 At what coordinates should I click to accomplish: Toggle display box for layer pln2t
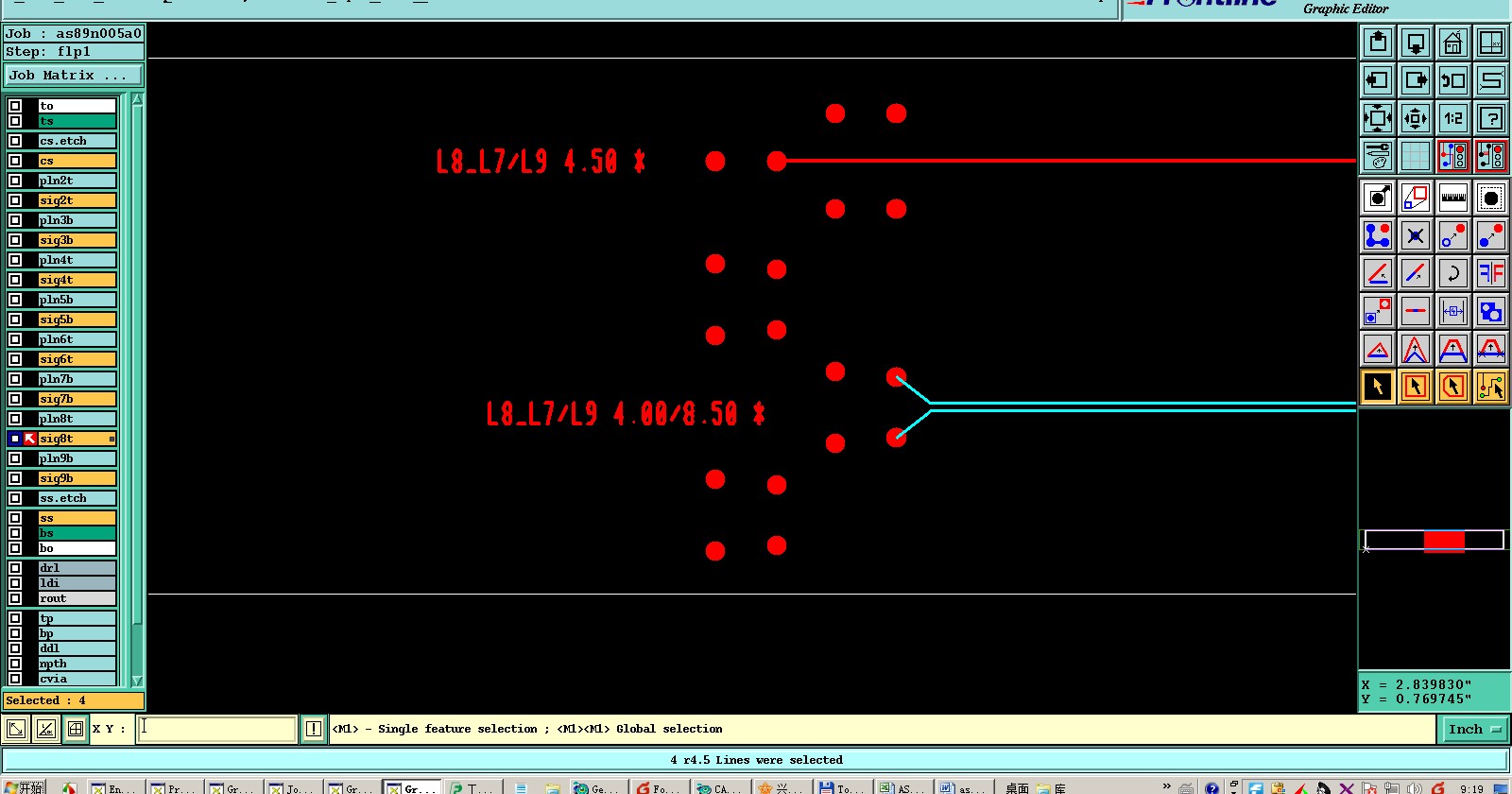[15, 181]
